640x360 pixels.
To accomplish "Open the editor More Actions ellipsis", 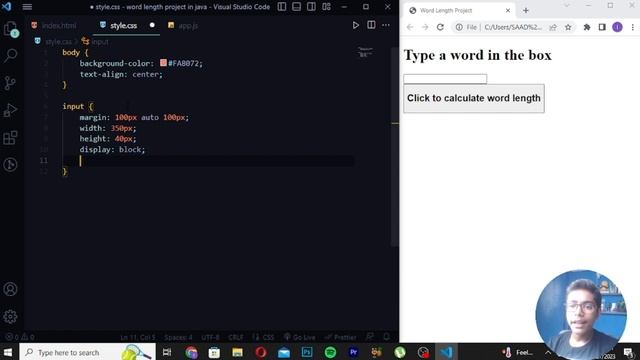I will [x=386, y=25].
